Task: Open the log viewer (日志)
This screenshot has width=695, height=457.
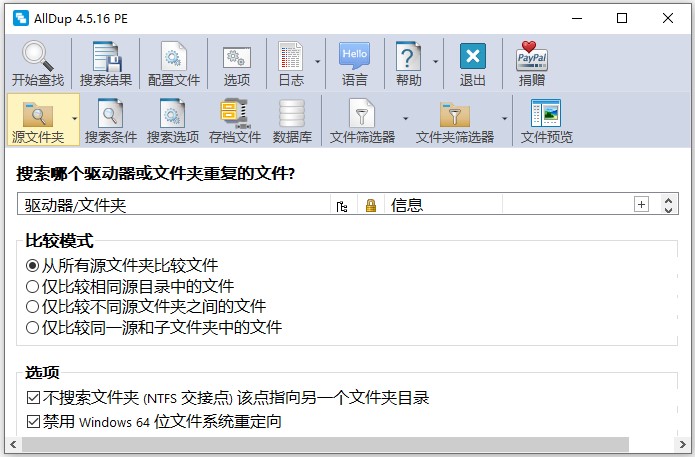Action: click(x=291, y=63)
